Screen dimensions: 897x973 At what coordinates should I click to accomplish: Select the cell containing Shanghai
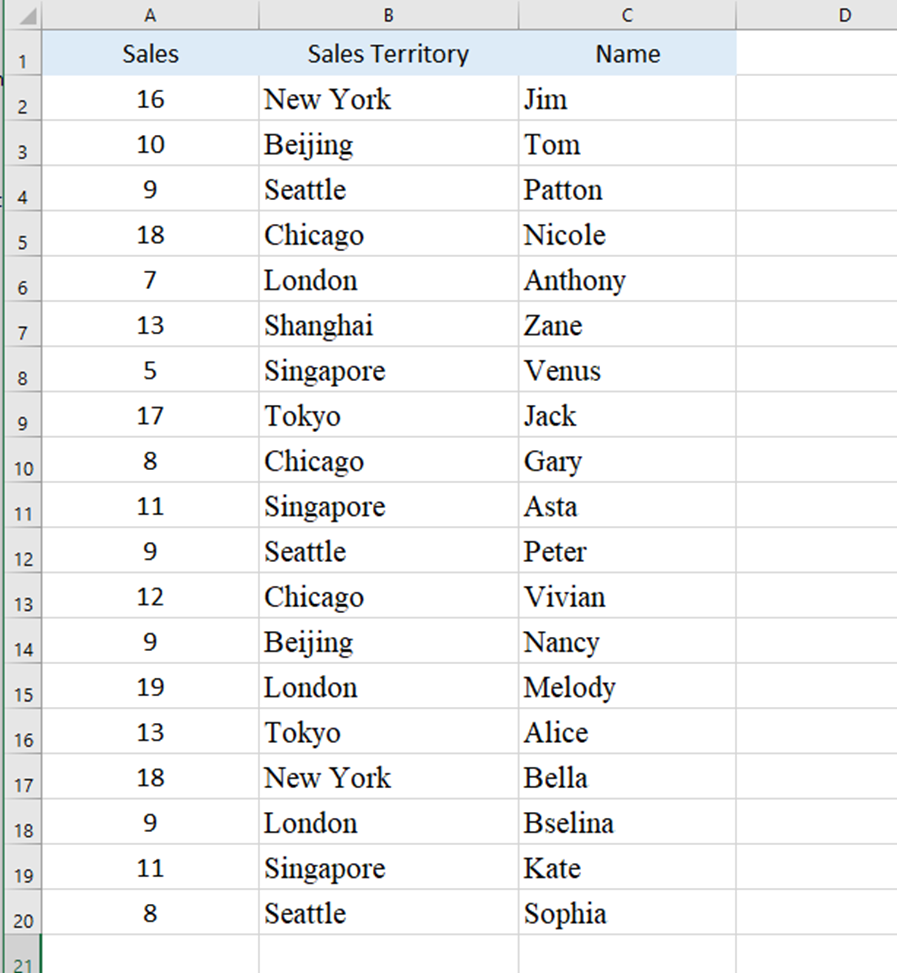[388, 325]
